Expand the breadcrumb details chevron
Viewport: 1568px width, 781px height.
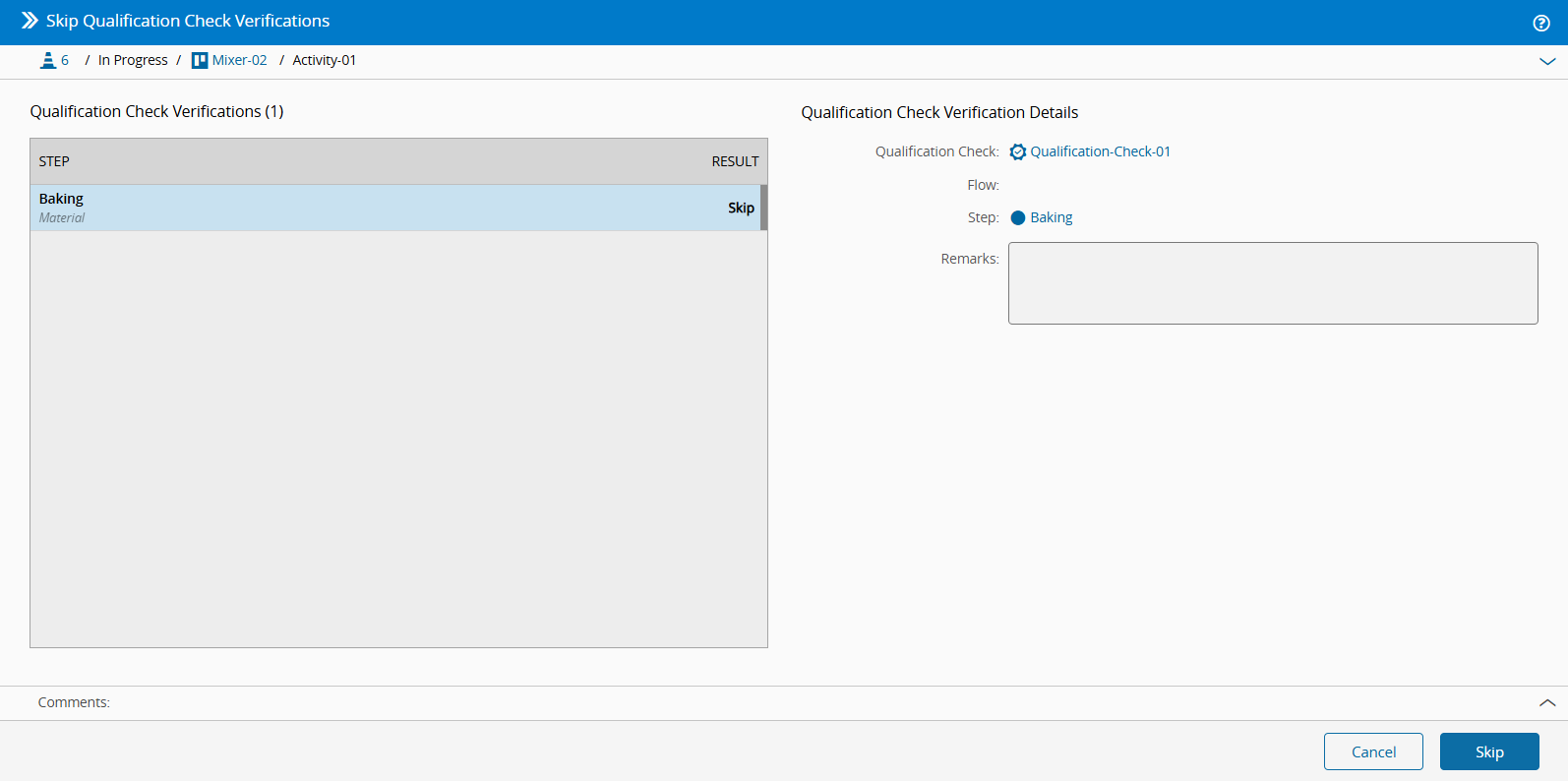1546,61
